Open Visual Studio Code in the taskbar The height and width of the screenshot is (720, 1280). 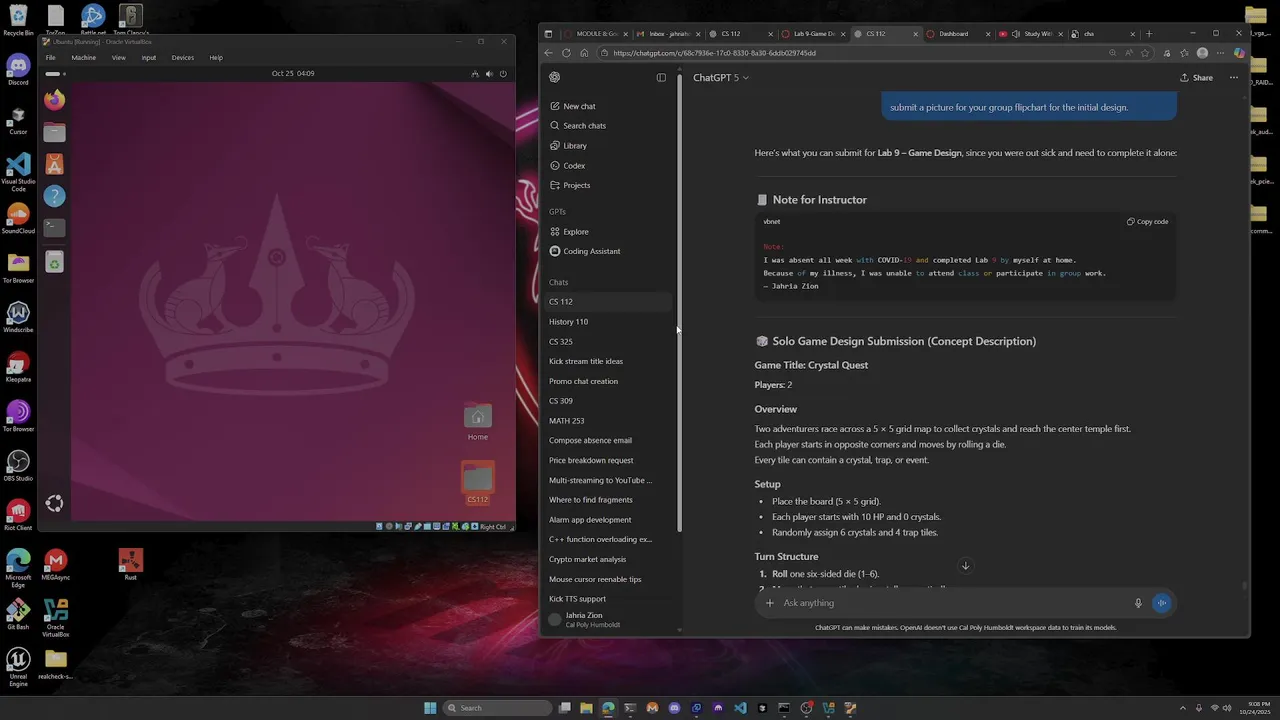point(740,708)
